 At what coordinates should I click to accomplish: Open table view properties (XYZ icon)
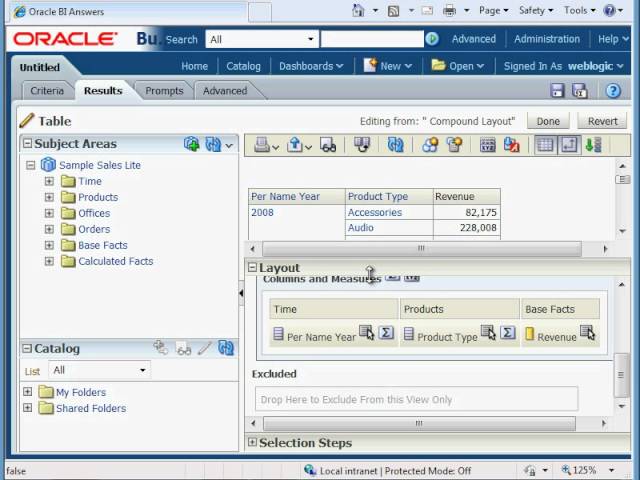(x=488, y=145)
